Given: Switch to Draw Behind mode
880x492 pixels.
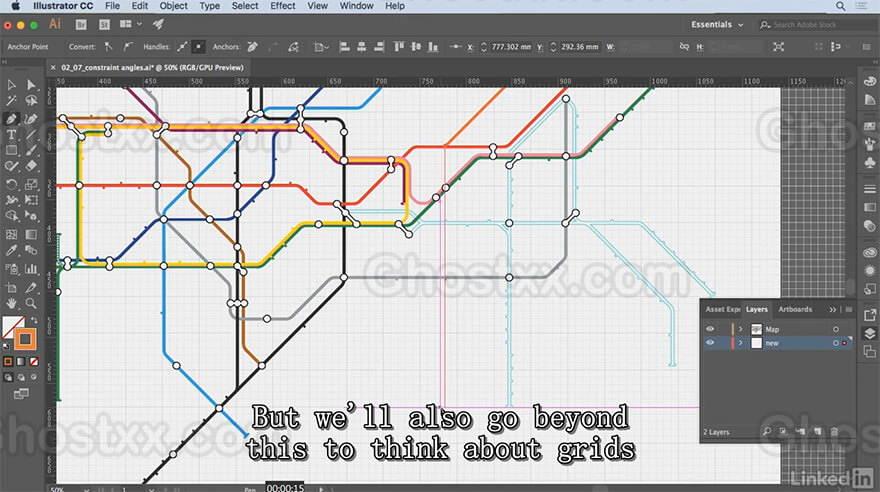Looking at the screenshot, I should (x=21, y=378).
